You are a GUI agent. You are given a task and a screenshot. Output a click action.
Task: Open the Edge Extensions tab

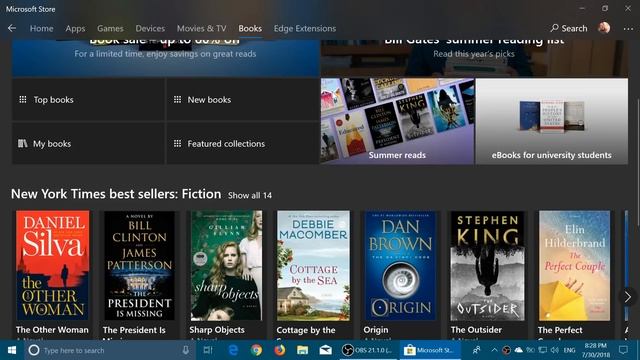[x=304, y=28]
